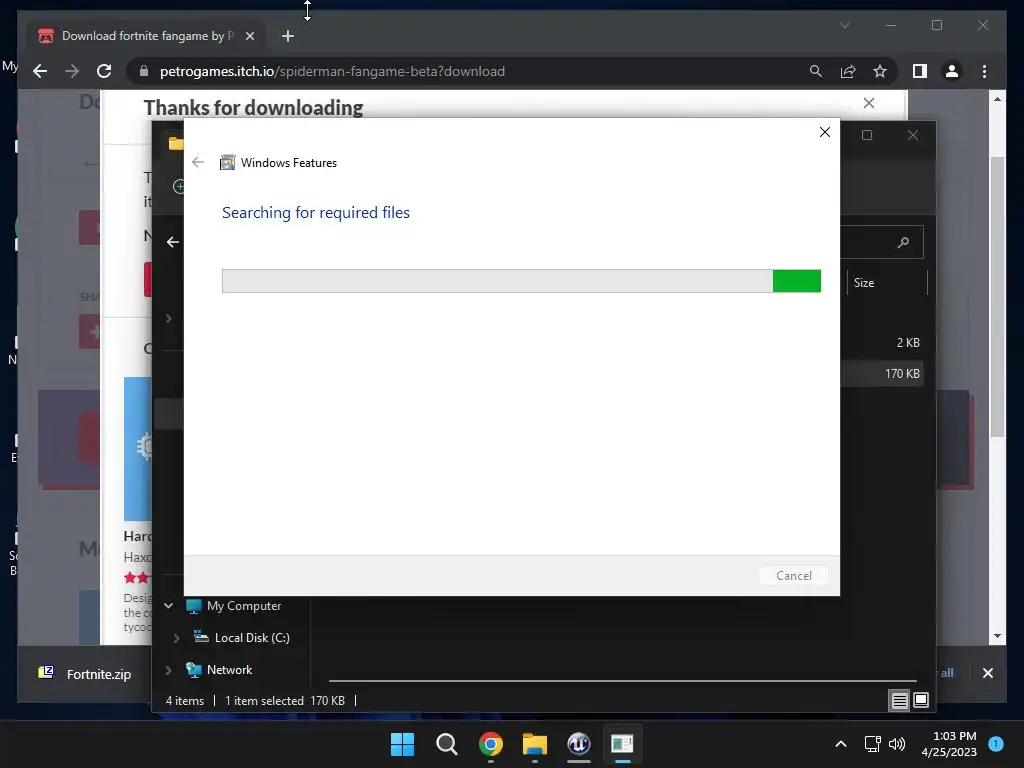The image size is (1024, 768).
Task: Click the share page icon in Chrome
Action: pyautogui.click(x=848, y=71)
